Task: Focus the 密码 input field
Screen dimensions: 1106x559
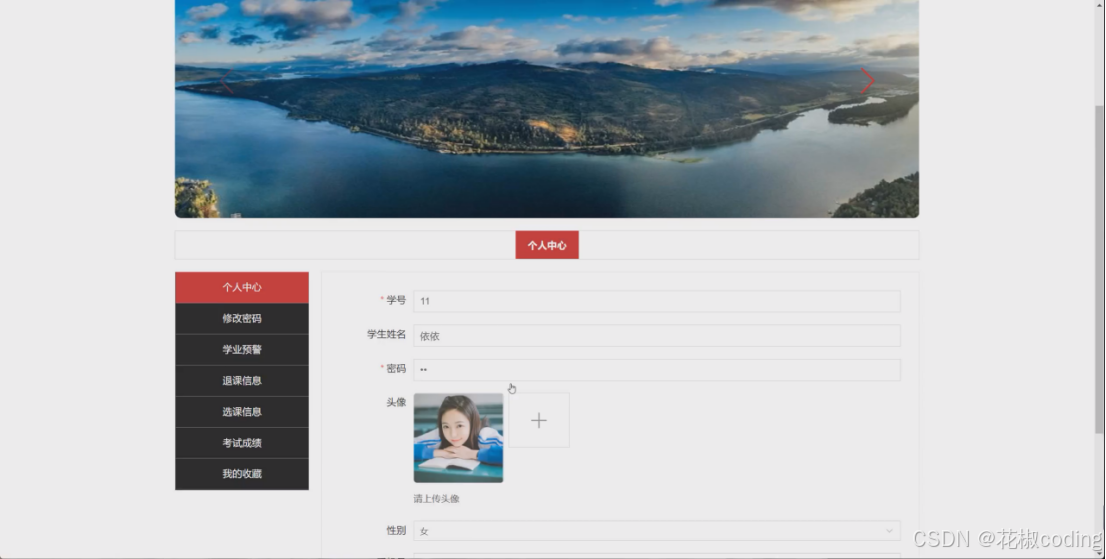Action: point(657,369)
